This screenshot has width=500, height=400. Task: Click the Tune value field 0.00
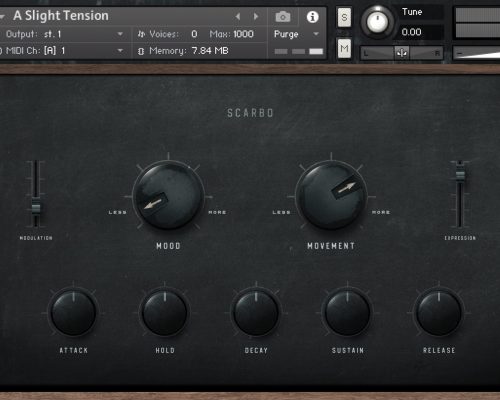(x=422, y=32)
